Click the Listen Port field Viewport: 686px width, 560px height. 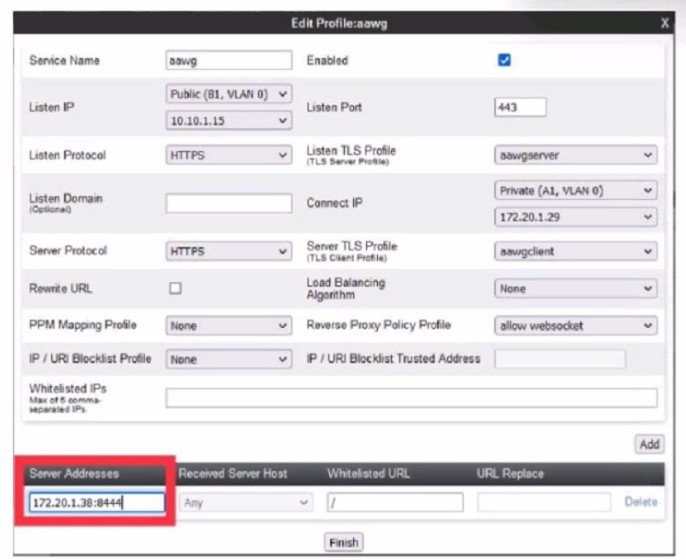(x=520, y=107)
